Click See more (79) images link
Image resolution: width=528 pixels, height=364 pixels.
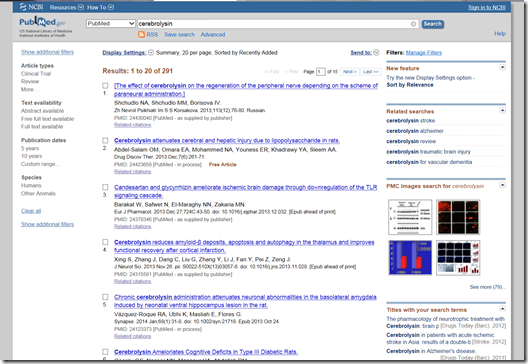point(488,287)
